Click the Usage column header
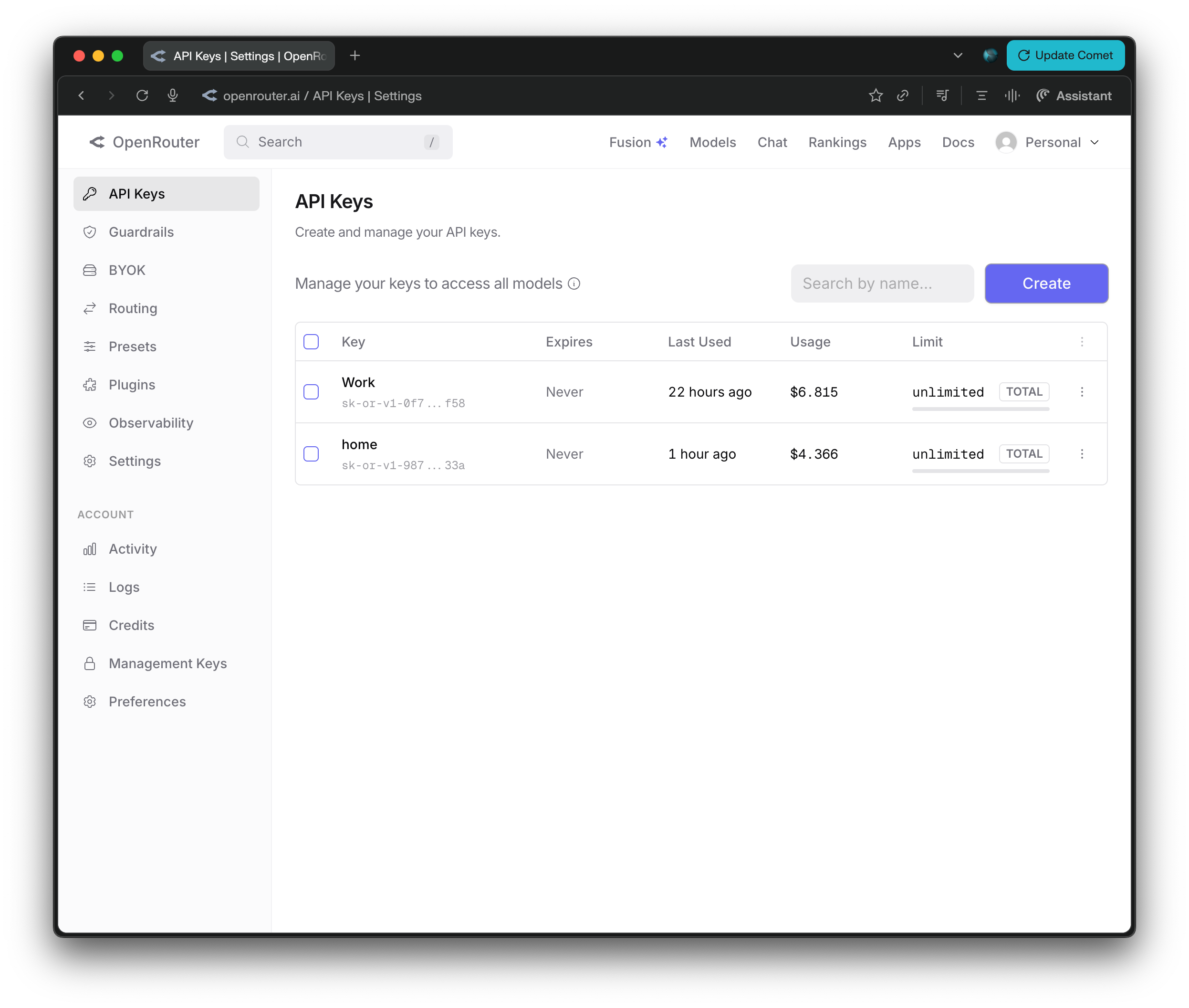This screenshot has width=1189, height=1008. 810,342
